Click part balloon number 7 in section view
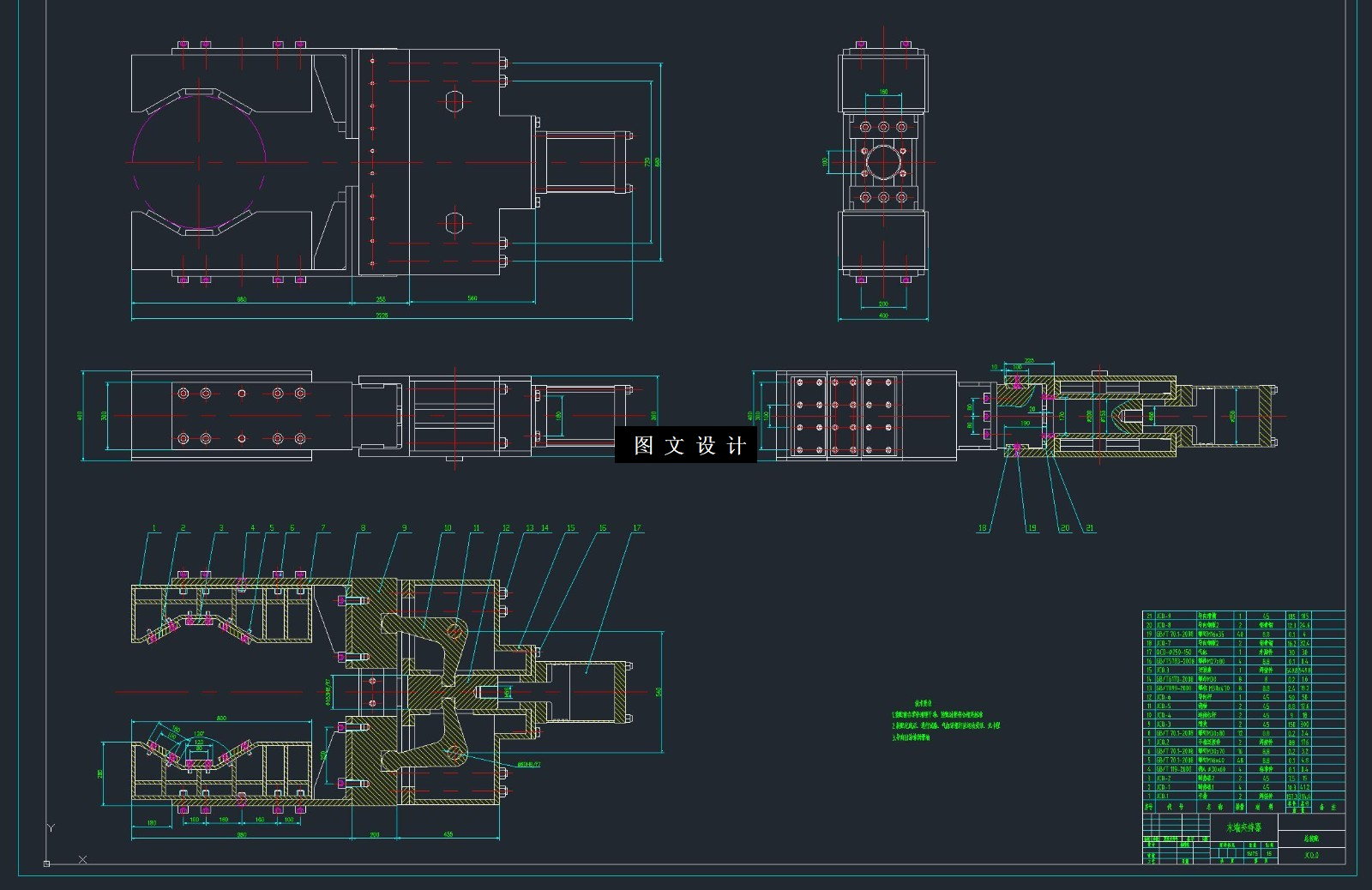Image resolution: width=1372 pixels, height=890 pixels. click(323, 528)
